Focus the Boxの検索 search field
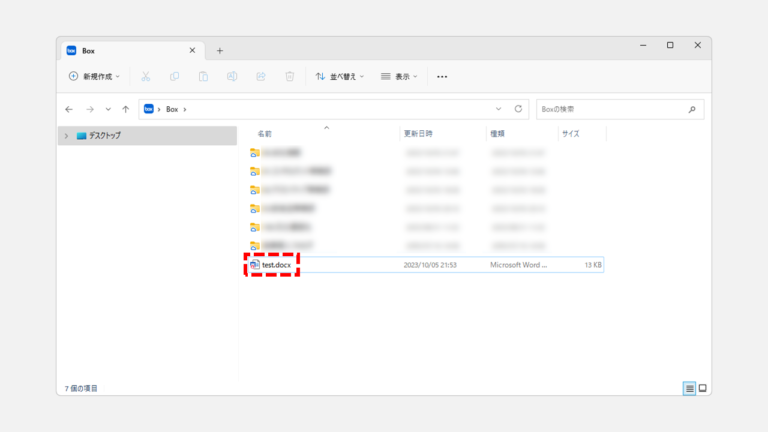This screenshot has width=768, height=432. pos(620,109)
